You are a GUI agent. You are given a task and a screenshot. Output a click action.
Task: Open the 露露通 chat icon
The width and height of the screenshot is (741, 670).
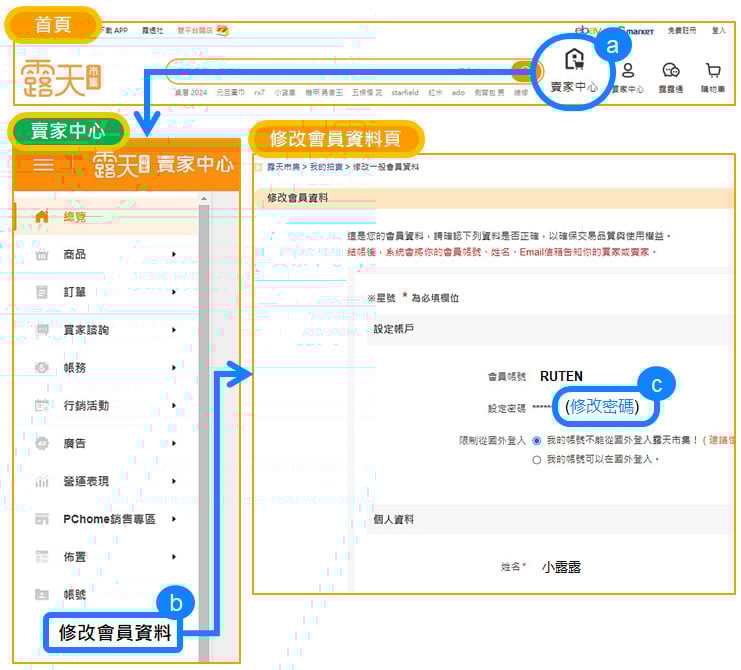(x=671, y=71)
